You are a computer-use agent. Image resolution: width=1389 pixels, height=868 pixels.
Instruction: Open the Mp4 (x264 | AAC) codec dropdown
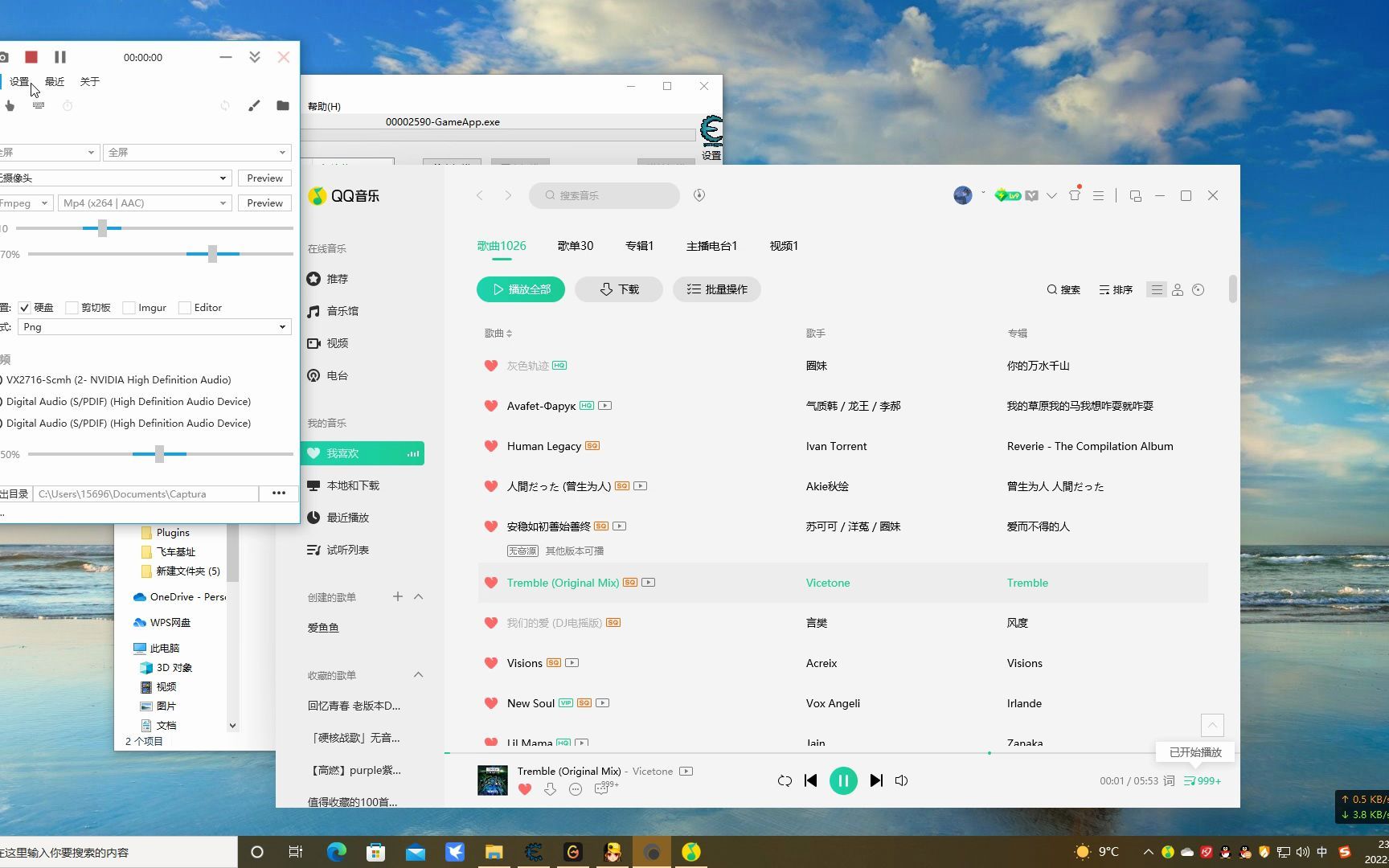(x=145, y=203)
